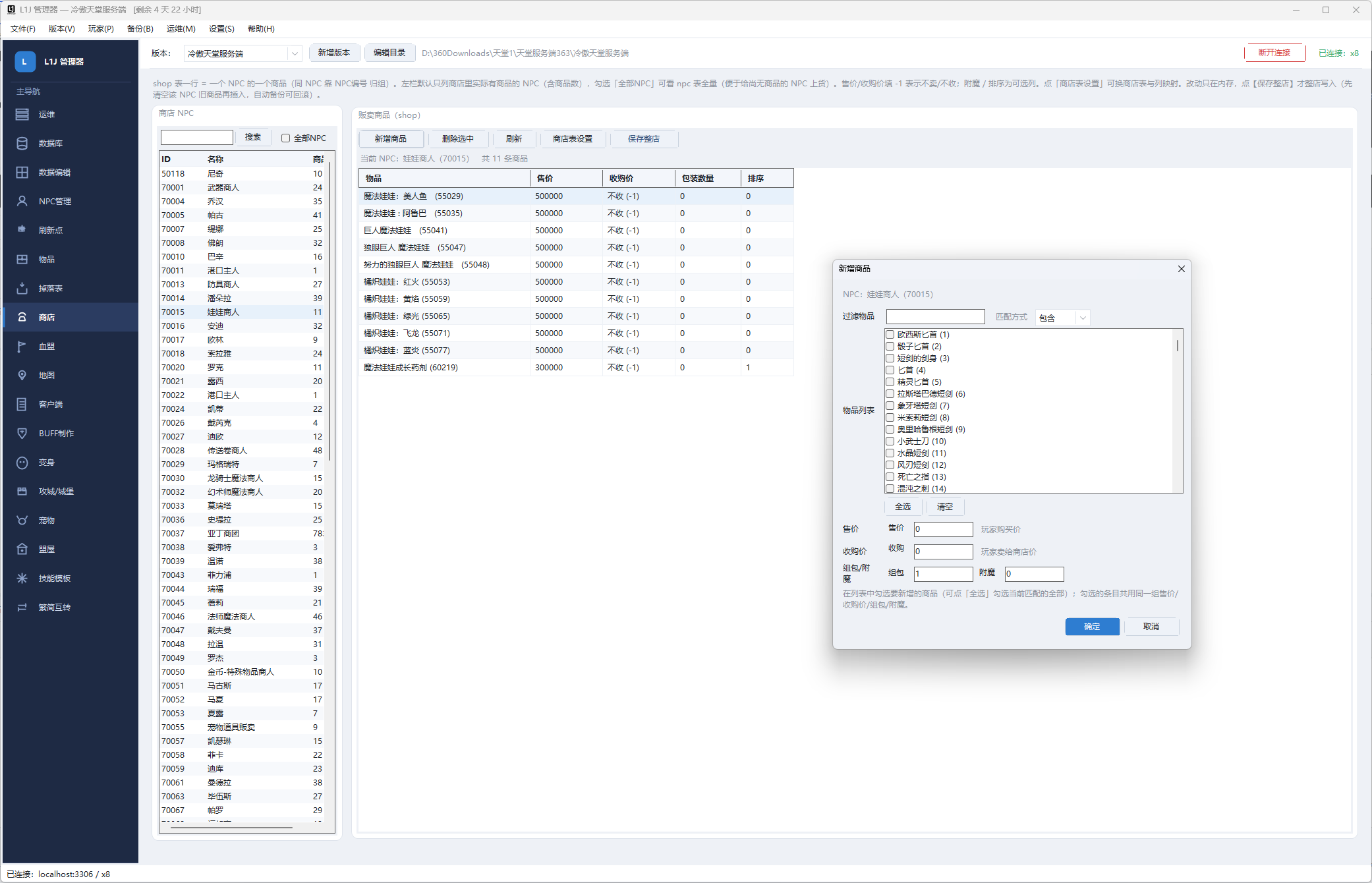The height and width of the screenshot is (883, 1372).
Task: Close the 新增商品 dialog
Action: (1181, 269)
